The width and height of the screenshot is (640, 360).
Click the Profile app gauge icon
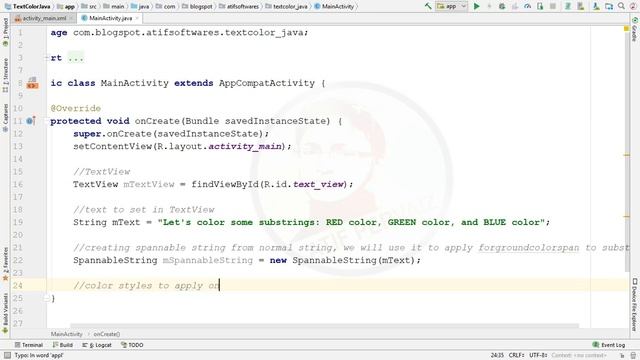pyautogui.click(x=527, y=6)
